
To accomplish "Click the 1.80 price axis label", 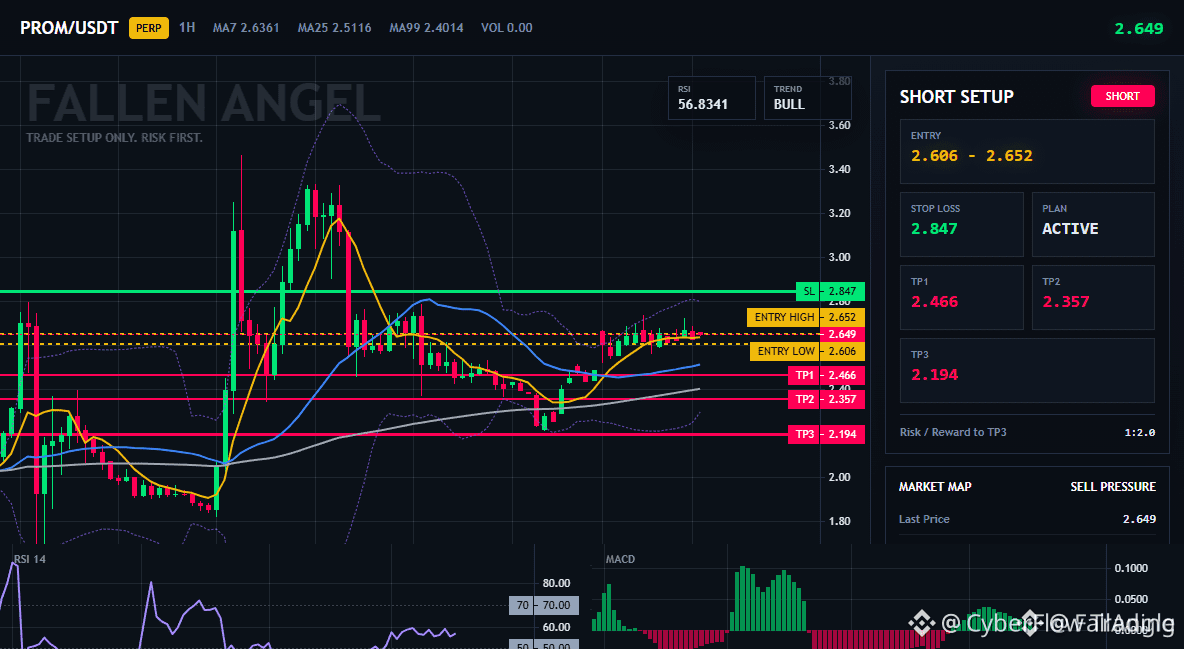I will coord(839,521).
